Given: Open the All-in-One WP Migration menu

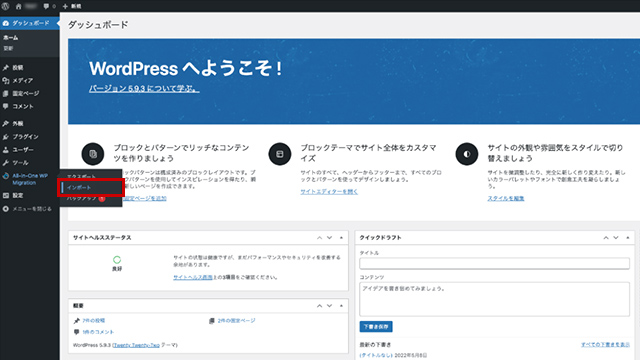Looking at the screenshot, I should pos(29,179).
